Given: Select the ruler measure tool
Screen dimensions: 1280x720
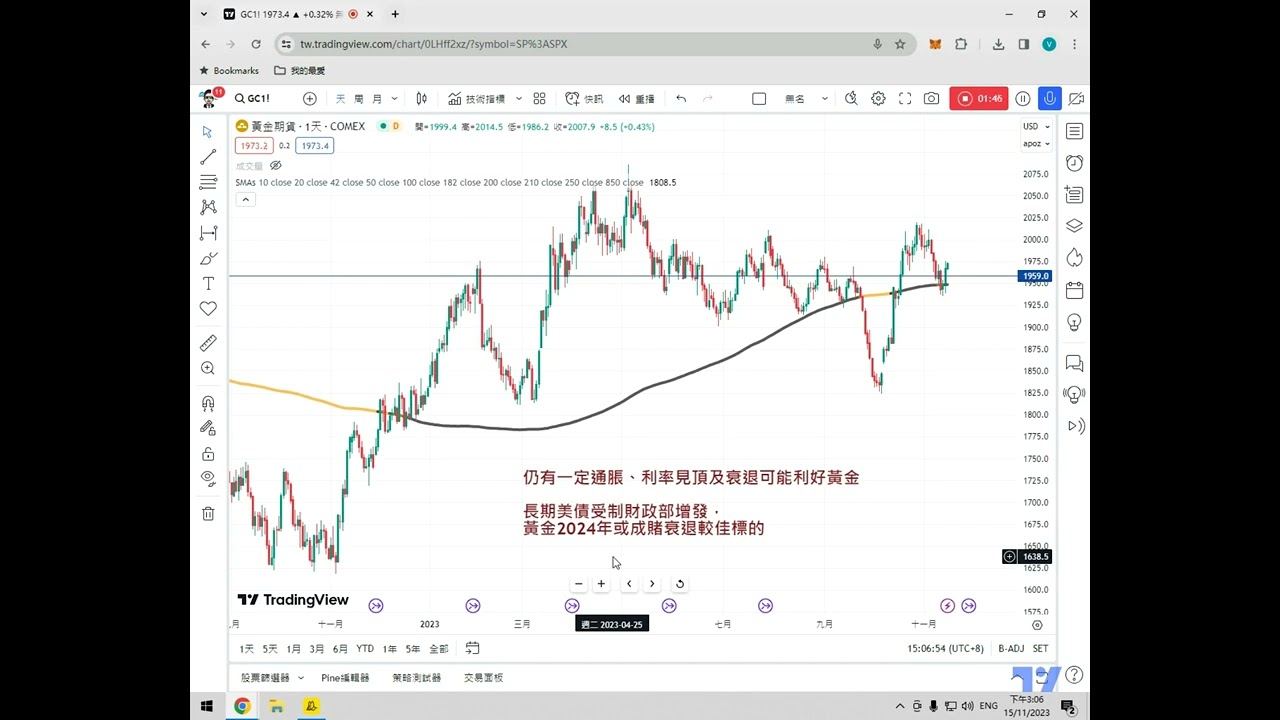Looking at the screenshot, I should [x=208, y=343].
